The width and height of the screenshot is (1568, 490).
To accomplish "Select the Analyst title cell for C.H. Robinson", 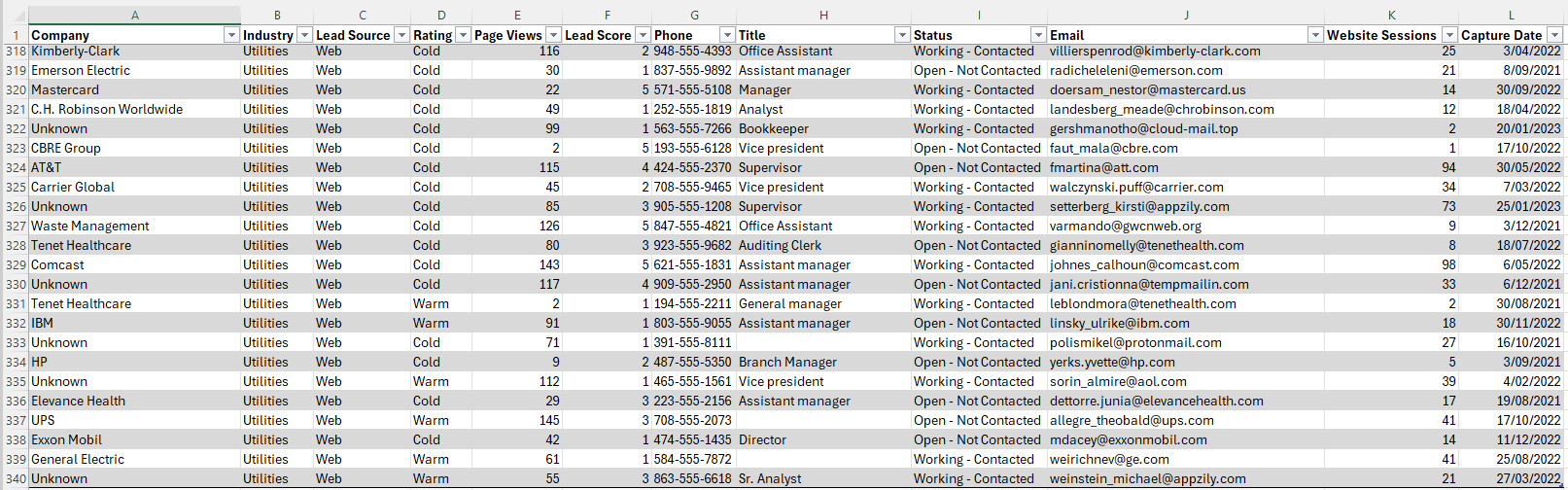I will (823, 109).
